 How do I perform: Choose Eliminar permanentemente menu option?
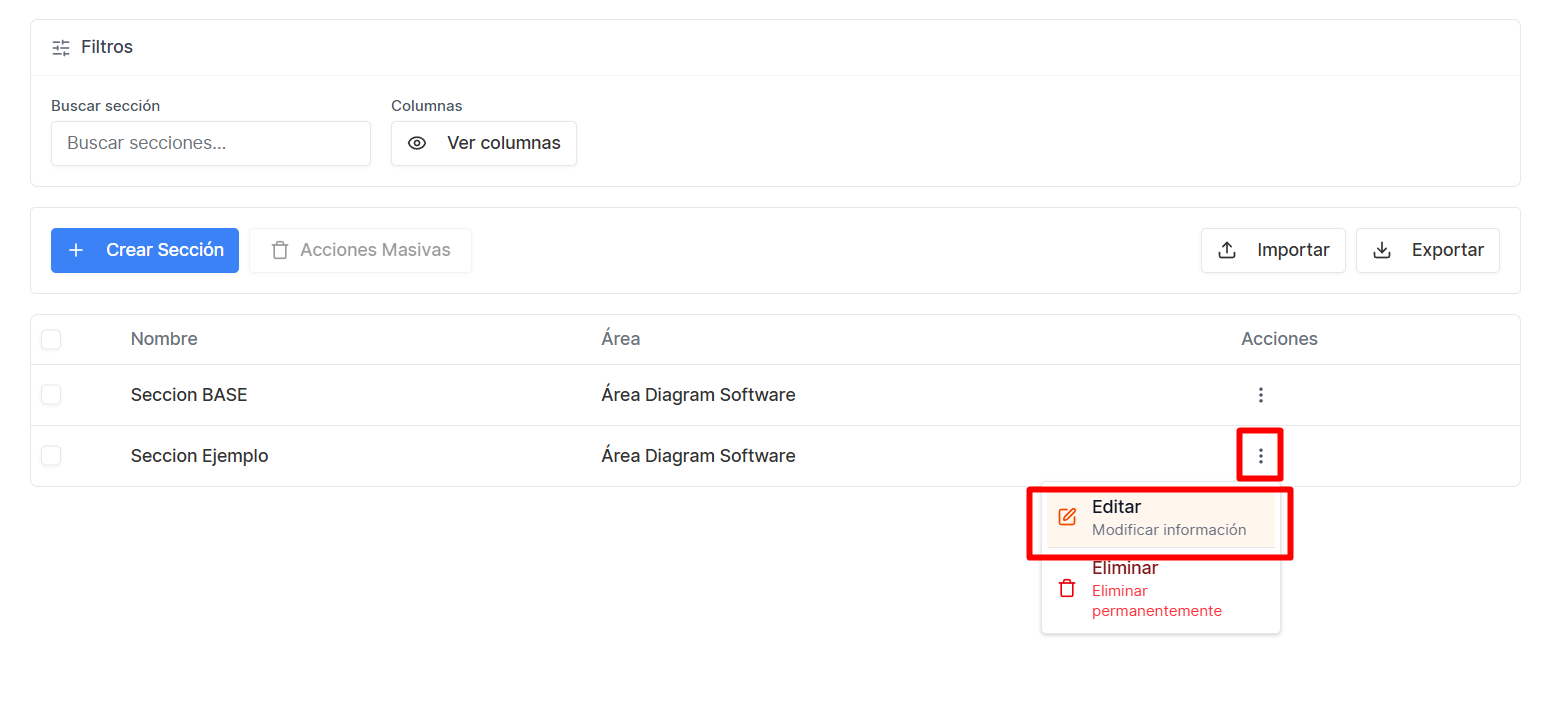pos(1161,589)
